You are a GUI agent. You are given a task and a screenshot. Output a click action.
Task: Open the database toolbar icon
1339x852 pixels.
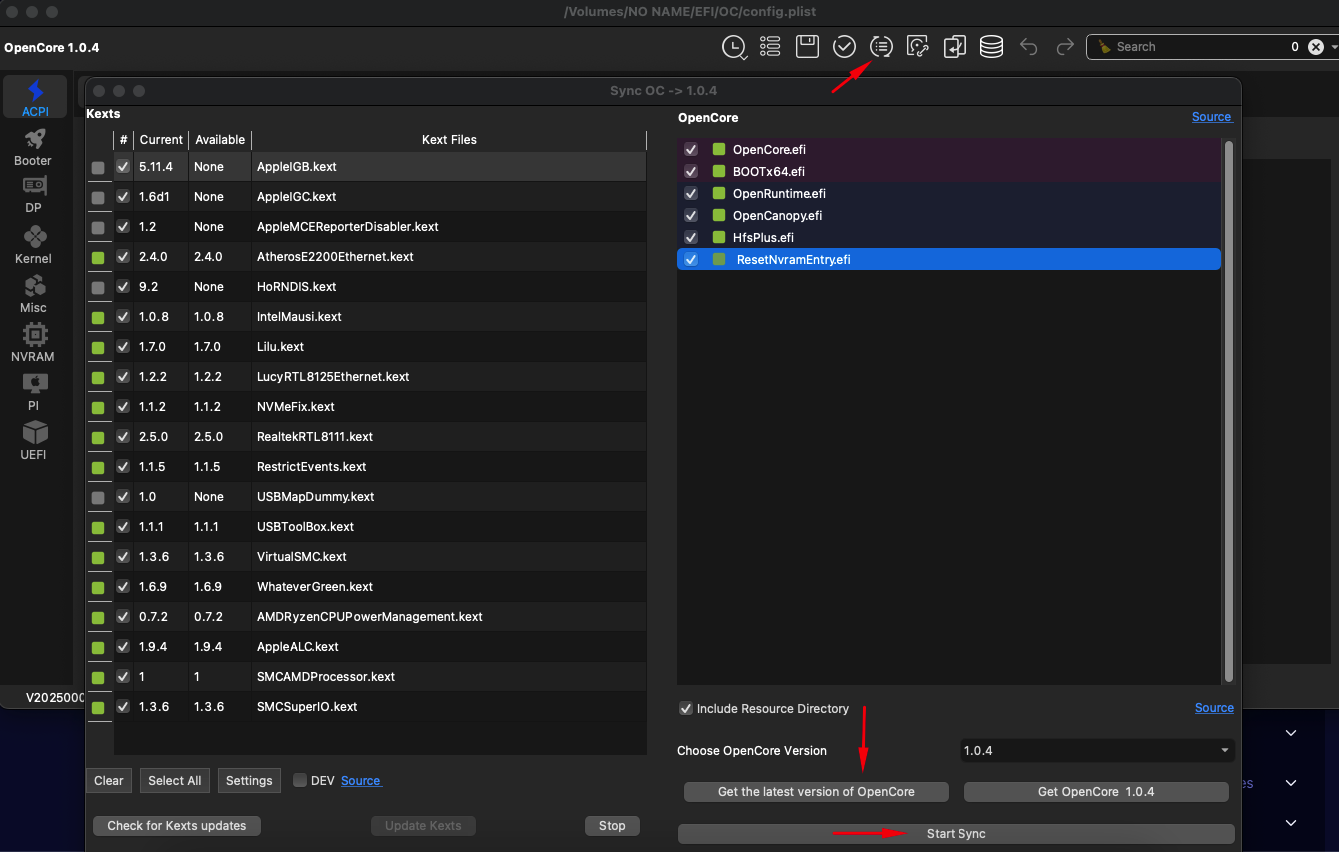[991, 47]
